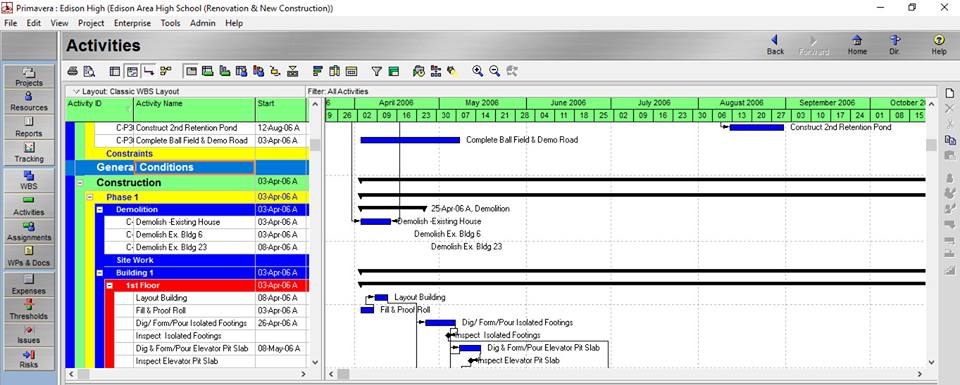
Task: Collapse the Building 1 group
Action: pos(99,272)
